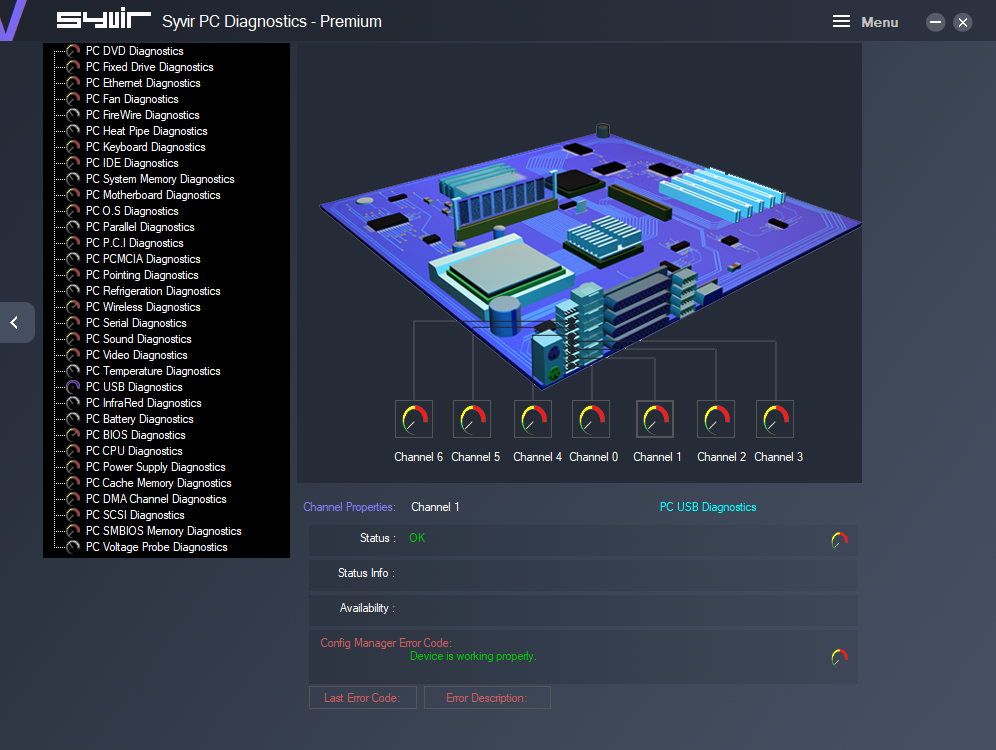996x750 pixels.
Task: Select PC Battery Diagnostics in tree
Action: click(x=140, y=419)
